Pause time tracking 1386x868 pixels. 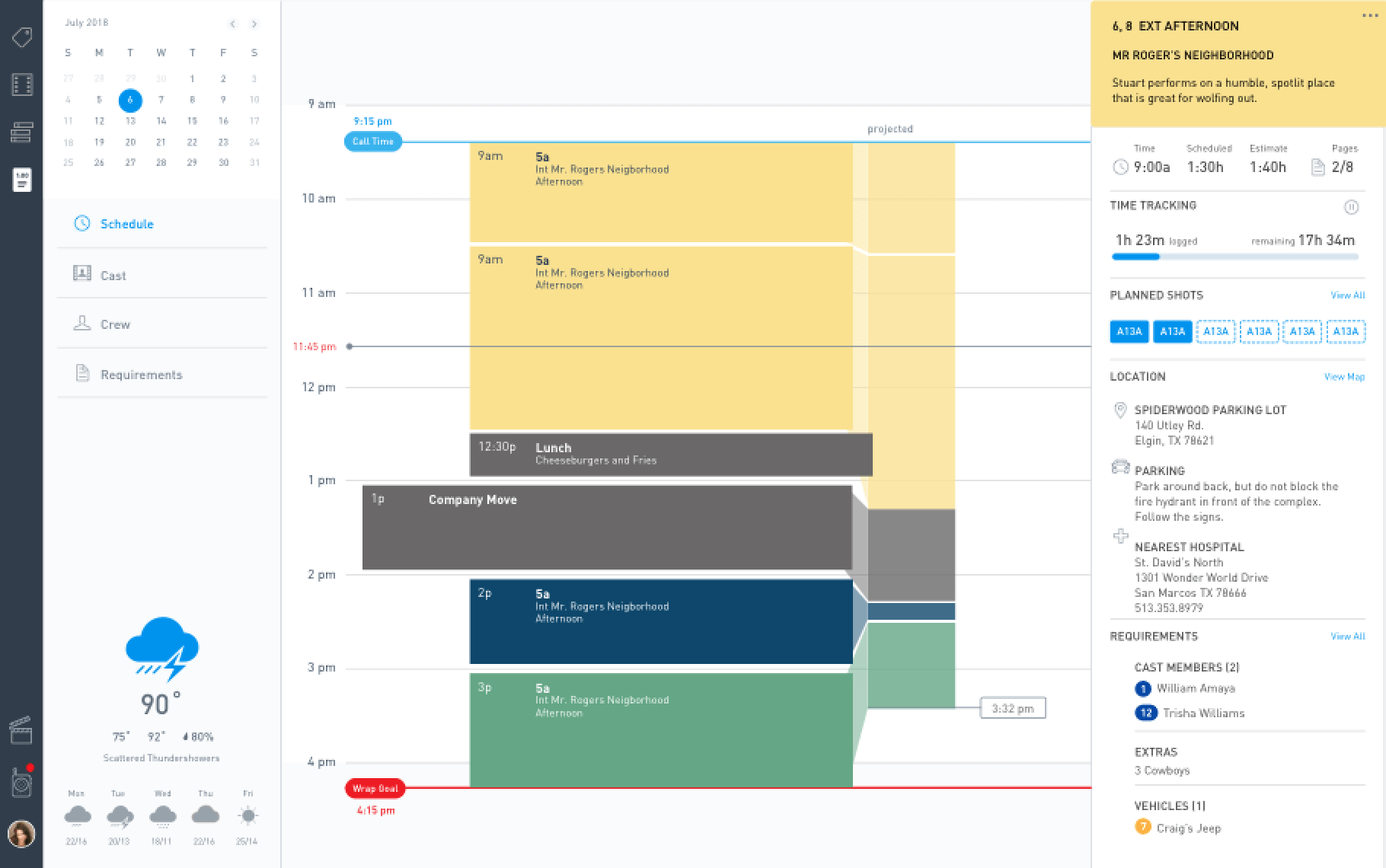(1351, 206)
